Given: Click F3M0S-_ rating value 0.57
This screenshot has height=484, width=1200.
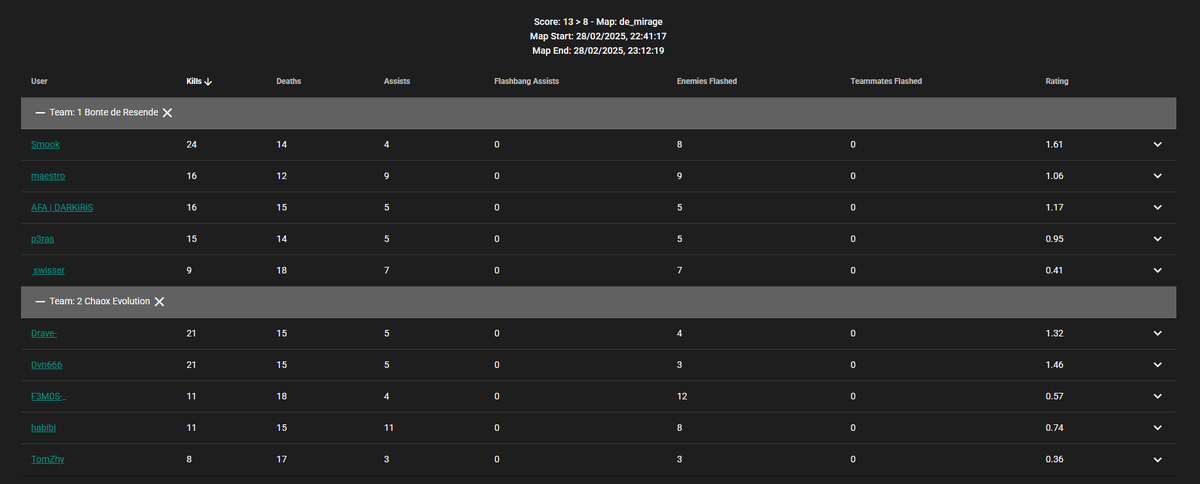Looking at the screenshot, I should [1054, 396].
